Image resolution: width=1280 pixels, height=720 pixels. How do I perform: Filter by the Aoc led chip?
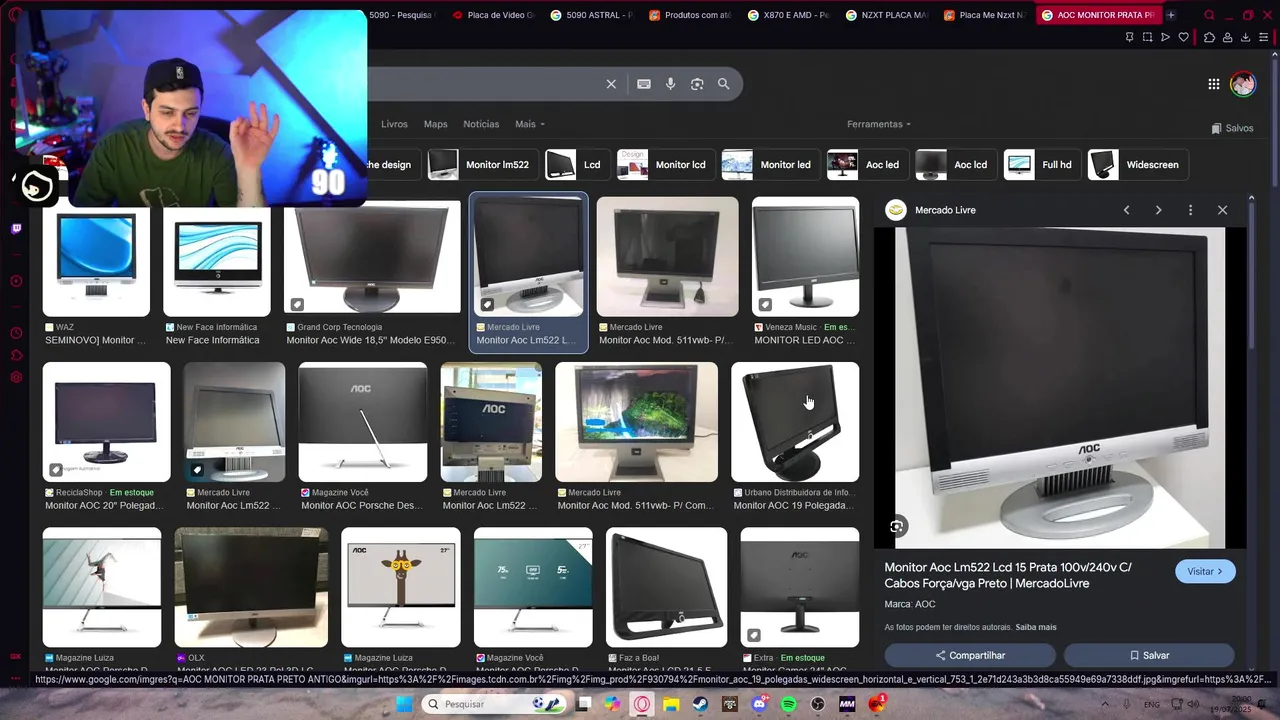coord(867,164)
